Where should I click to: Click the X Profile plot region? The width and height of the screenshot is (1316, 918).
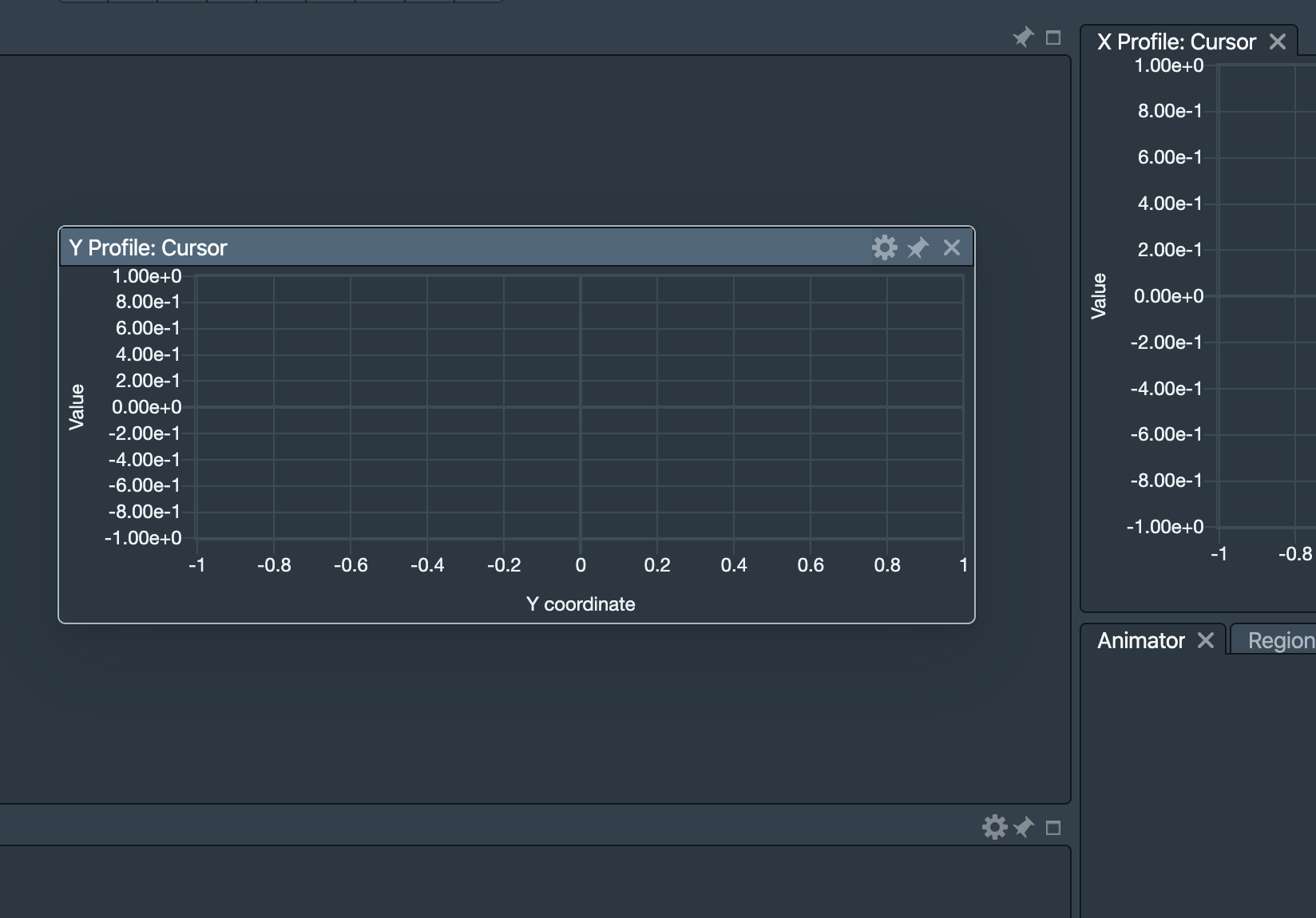click(x=1270, y=295)
